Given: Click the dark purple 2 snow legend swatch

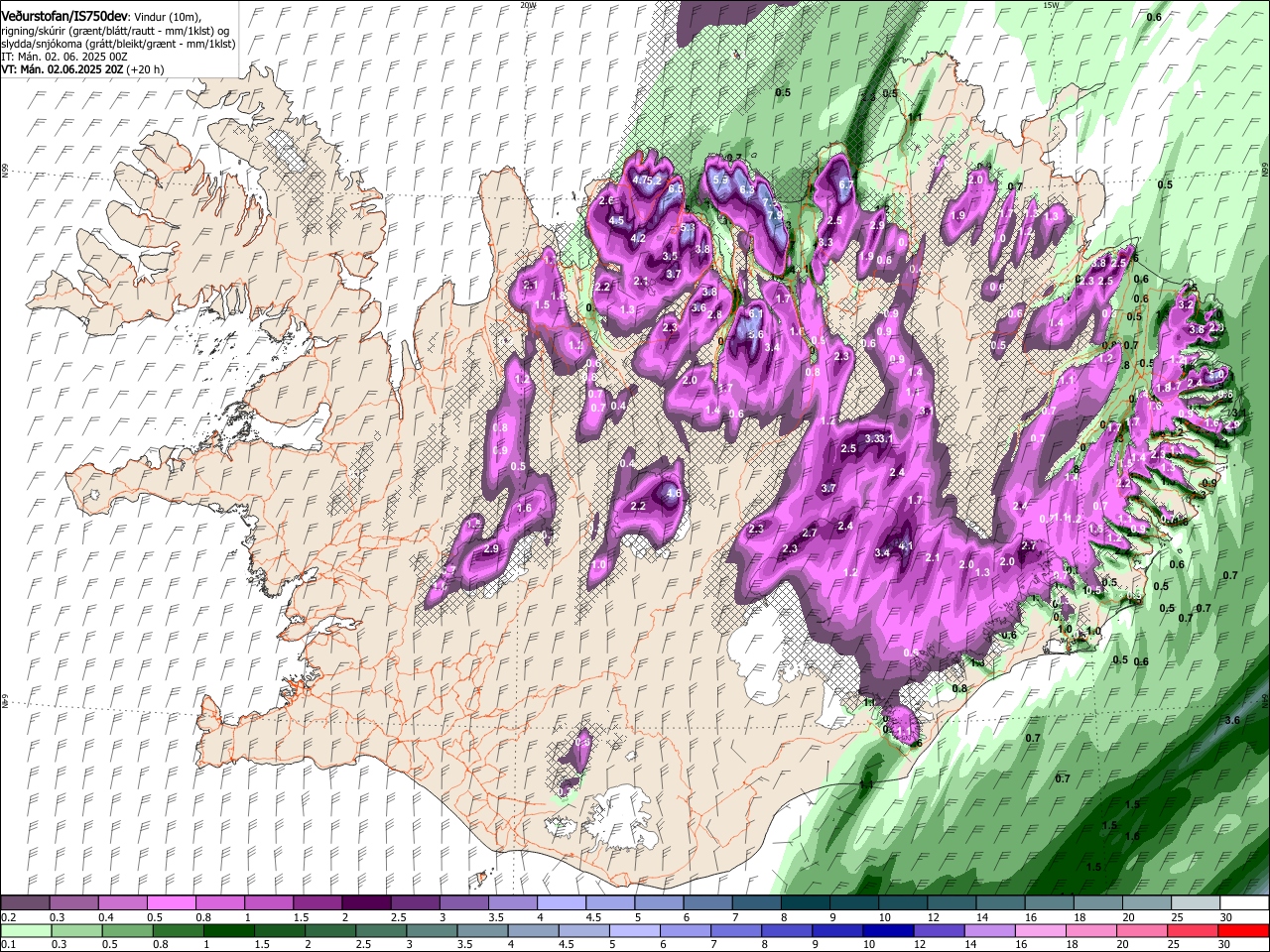Looking at the screenshot, I should pyautogui.click(x=365, y=903).
